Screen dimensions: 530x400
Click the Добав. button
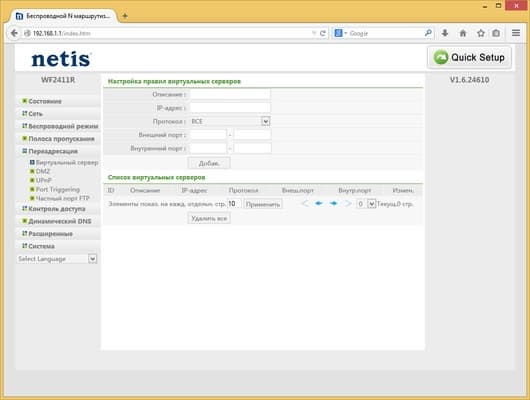pos(209,163)
